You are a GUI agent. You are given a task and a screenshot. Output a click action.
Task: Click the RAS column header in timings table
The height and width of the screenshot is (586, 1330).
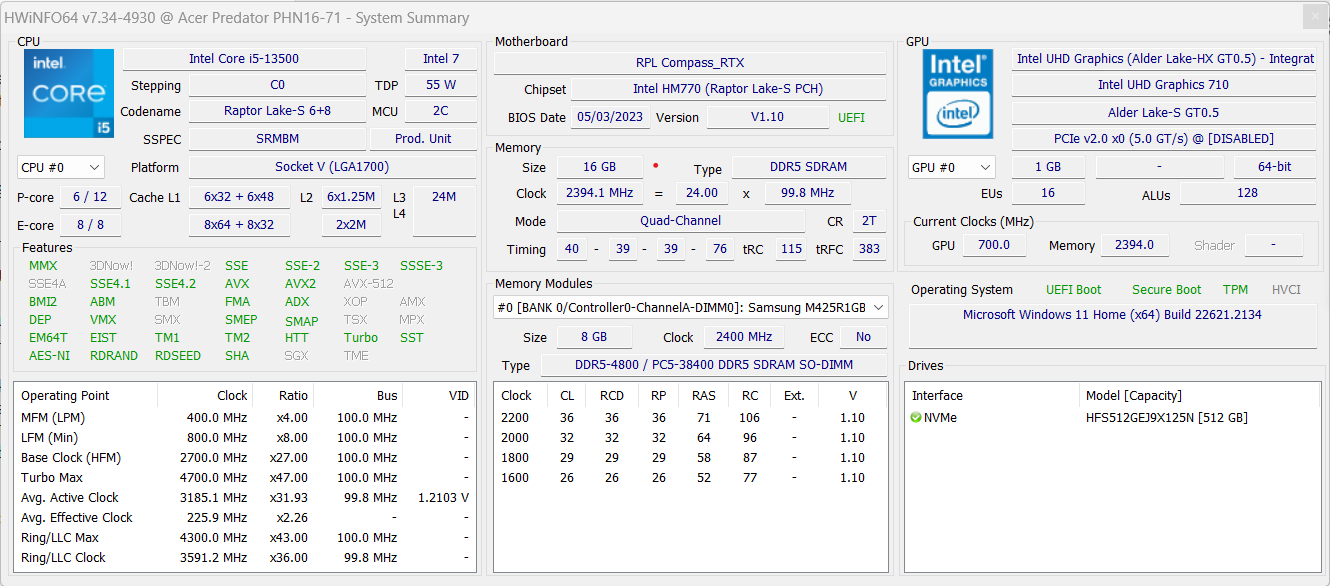(x=703, y=396)
